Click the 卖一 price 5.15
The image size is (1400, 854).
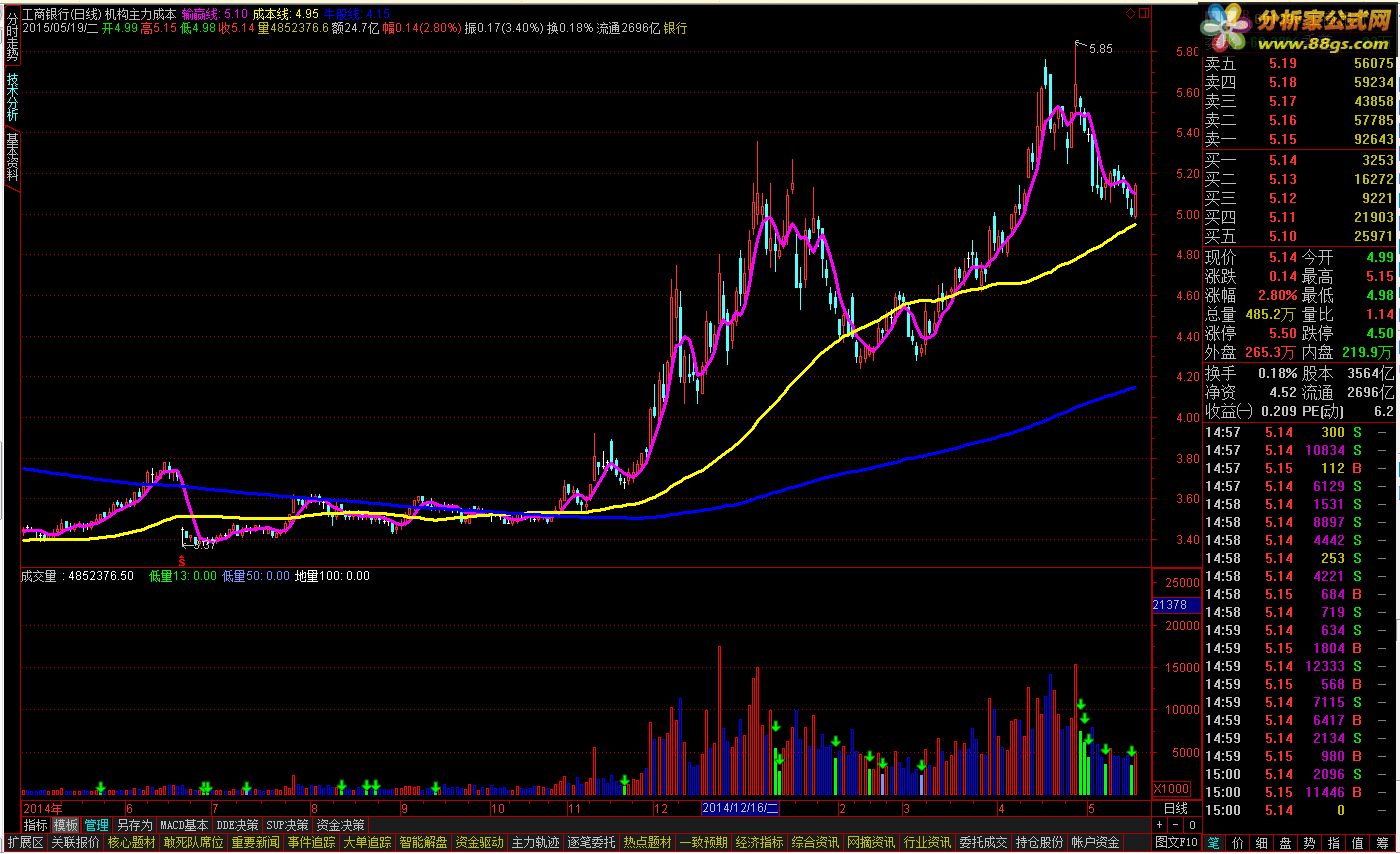coord(1283,139)
